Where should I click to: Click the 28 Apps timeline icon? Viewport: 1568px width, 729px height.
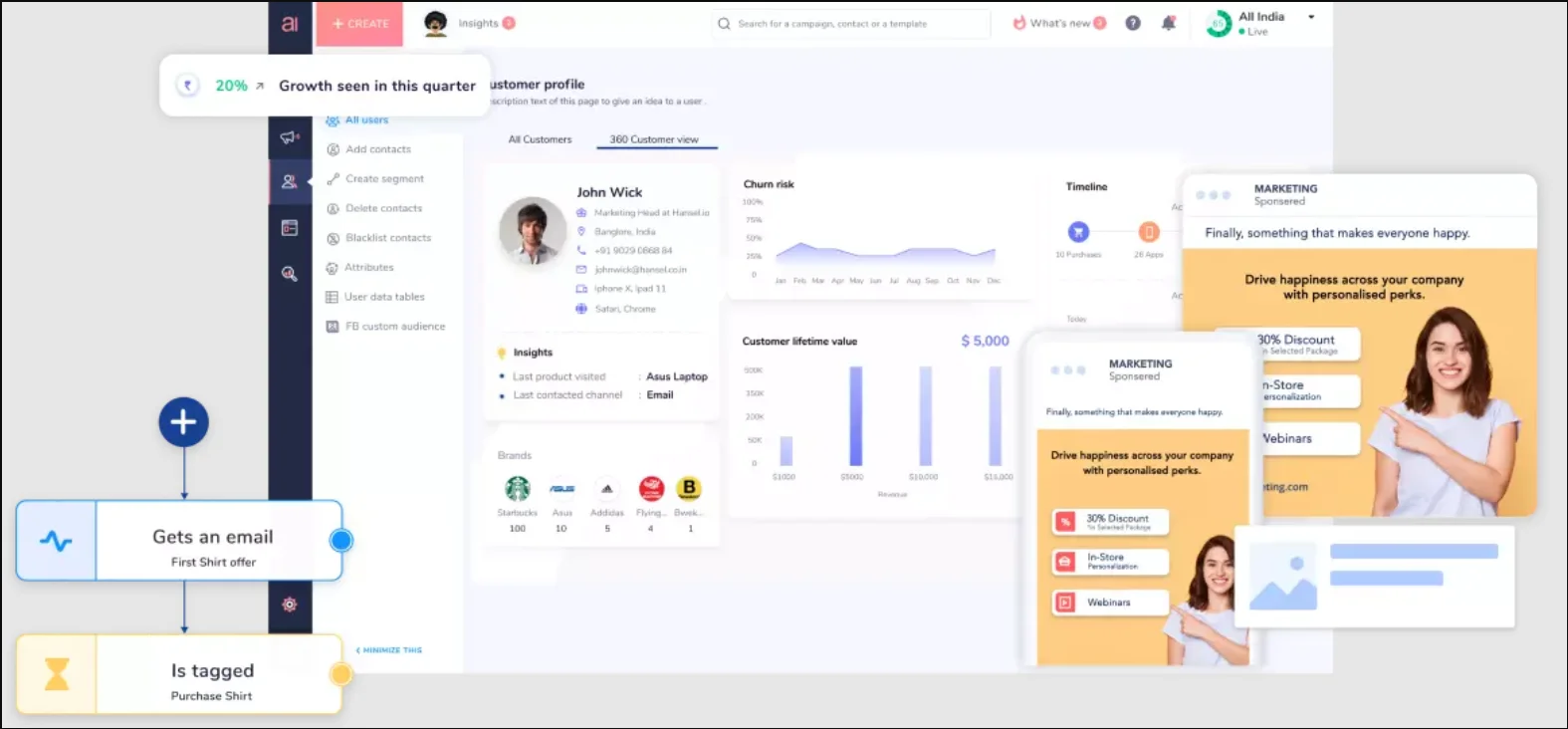point(1149,232)
